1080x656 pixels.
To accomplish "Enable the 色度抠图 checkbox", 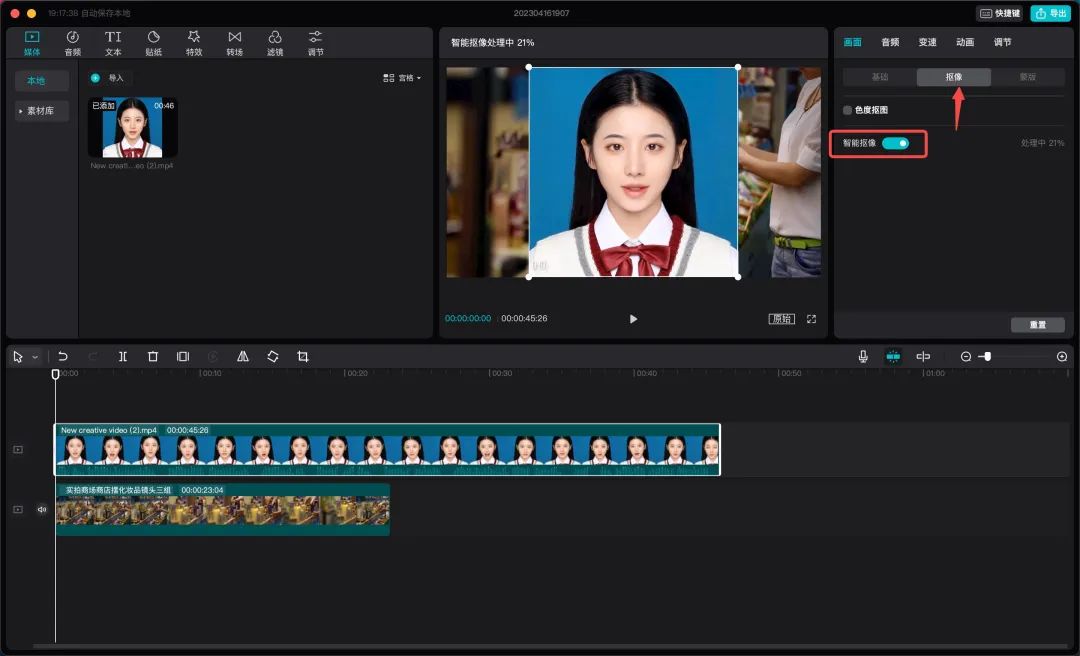I will 847,110.
